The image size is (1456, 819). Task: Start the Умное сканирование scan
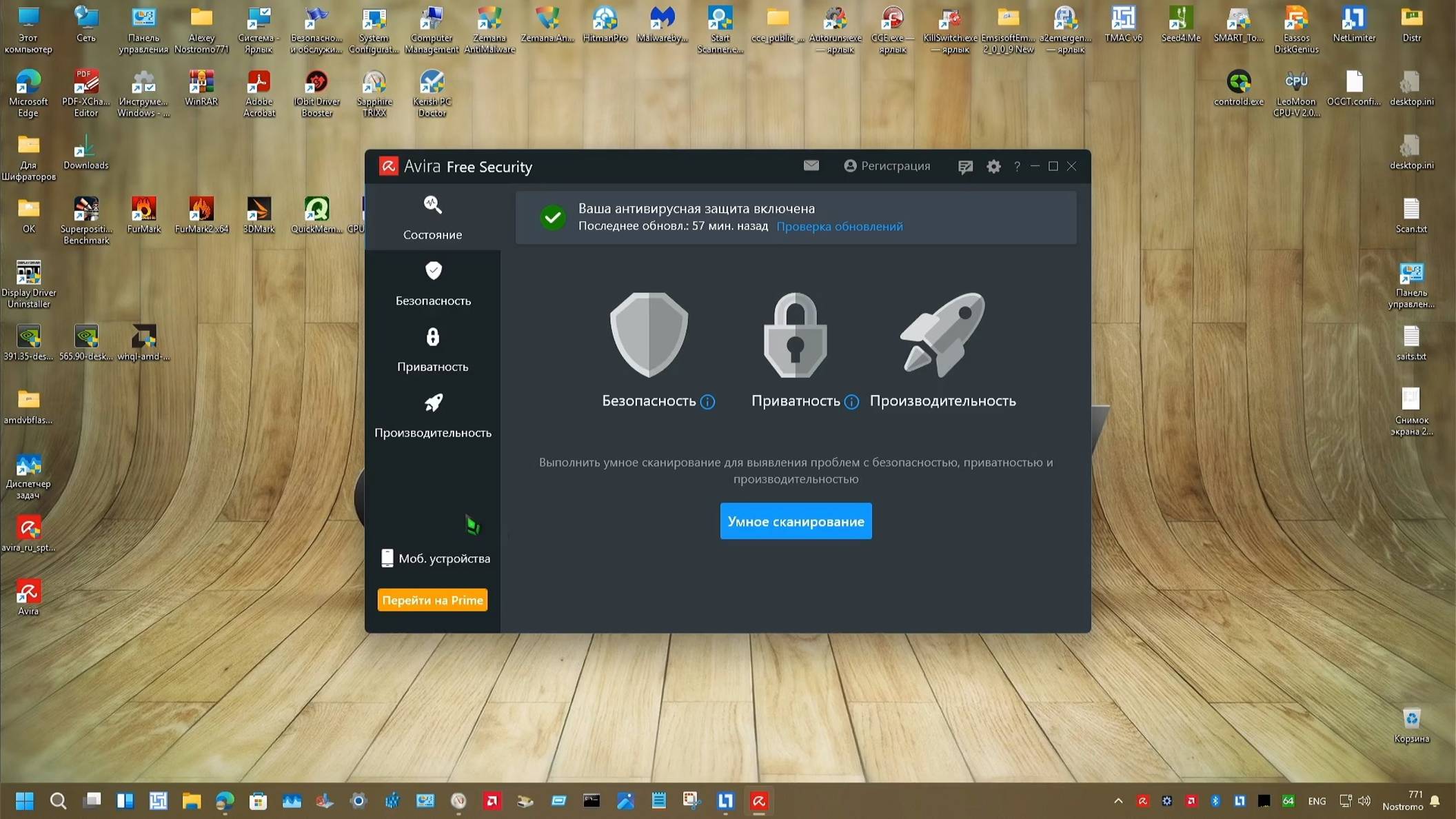point(795,521)
